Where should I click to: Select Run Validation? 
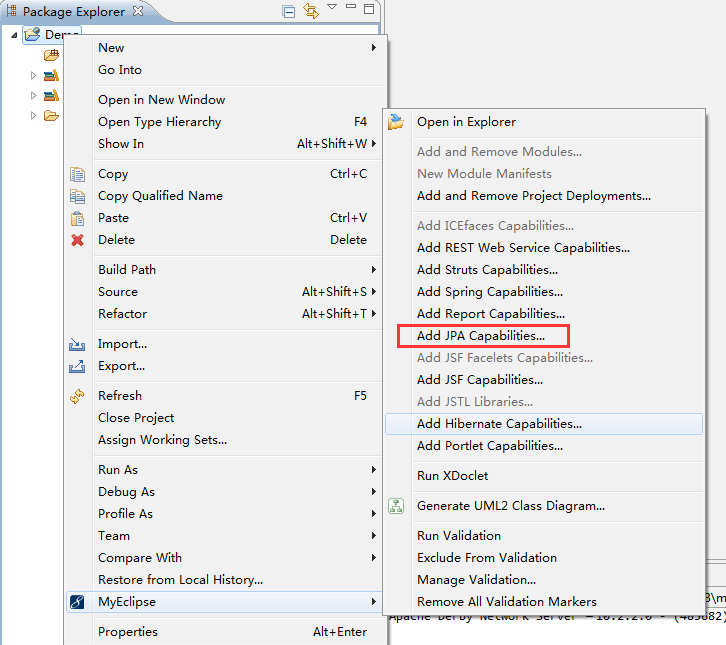click(x=544, y=536)
